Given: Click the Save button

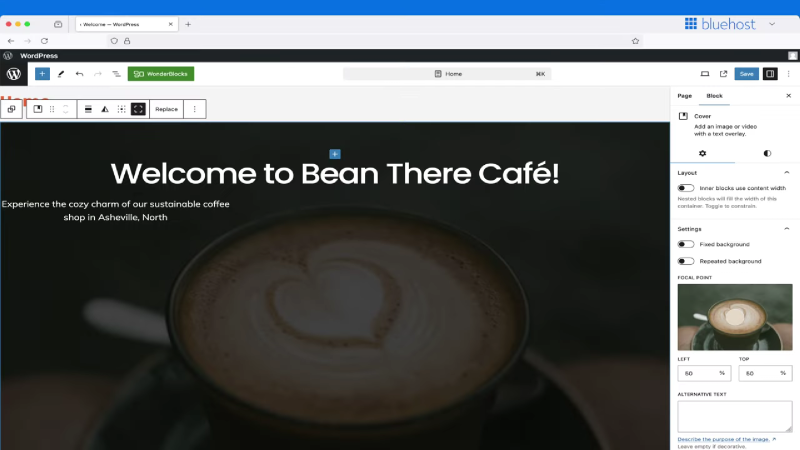Looking at the screenshot, I should point(746,74).
